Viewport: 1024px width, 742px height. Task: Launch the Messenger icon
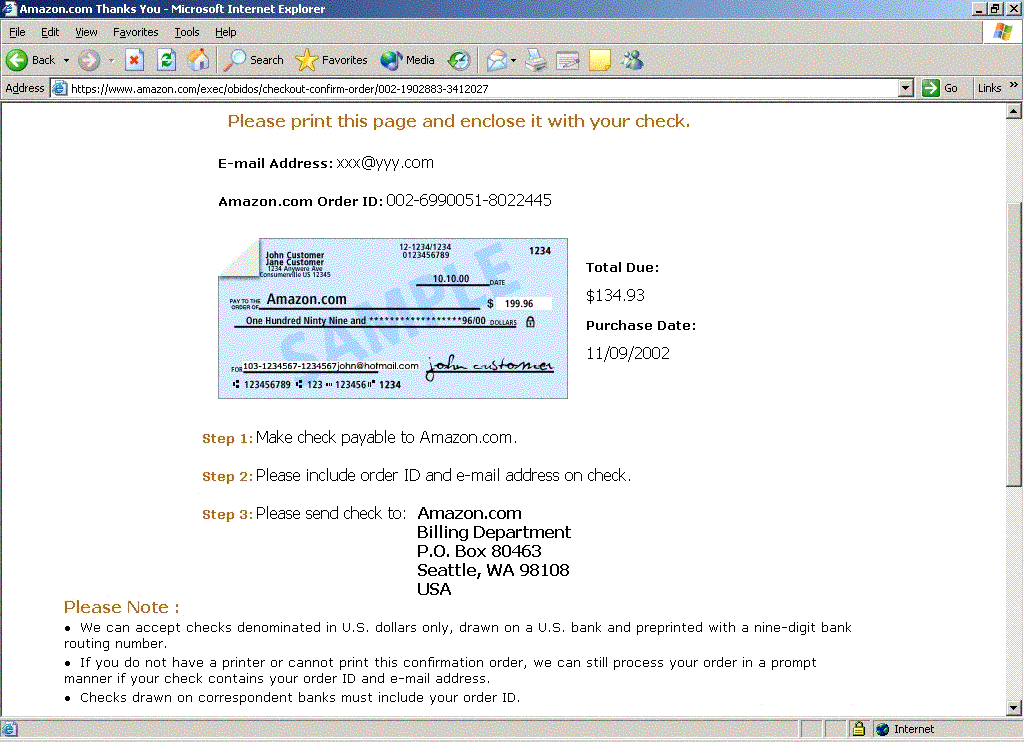632,60
